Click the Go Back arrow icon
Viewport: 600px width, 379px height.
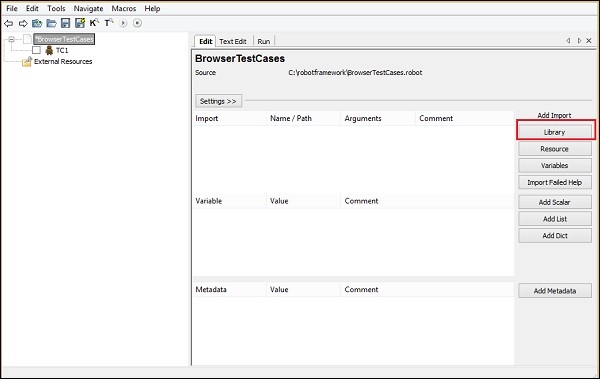tap(8, 23)
